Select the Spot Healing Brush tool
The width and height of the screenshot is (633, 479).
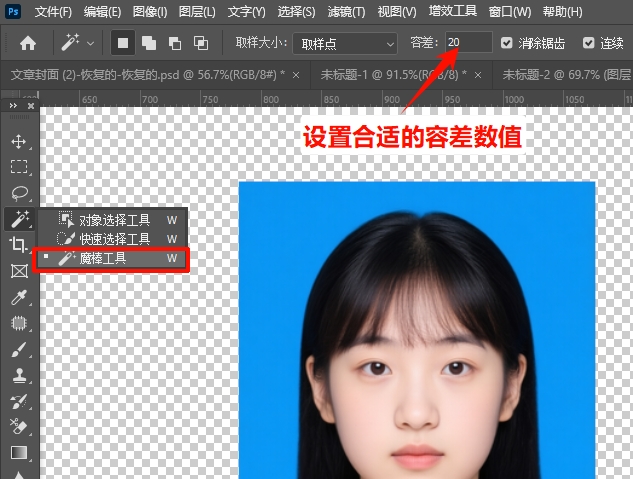[x=19, y=323]
